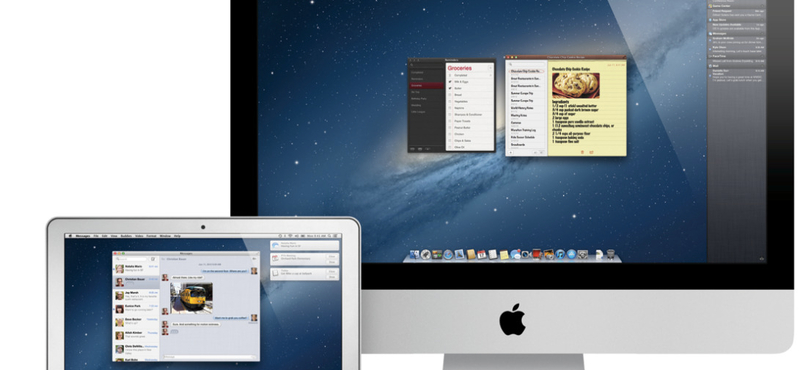Check the Shampoo & Conditioner reminder
Image resolution: width=800 pixels, height=370 pixels.
coord(449,115)
